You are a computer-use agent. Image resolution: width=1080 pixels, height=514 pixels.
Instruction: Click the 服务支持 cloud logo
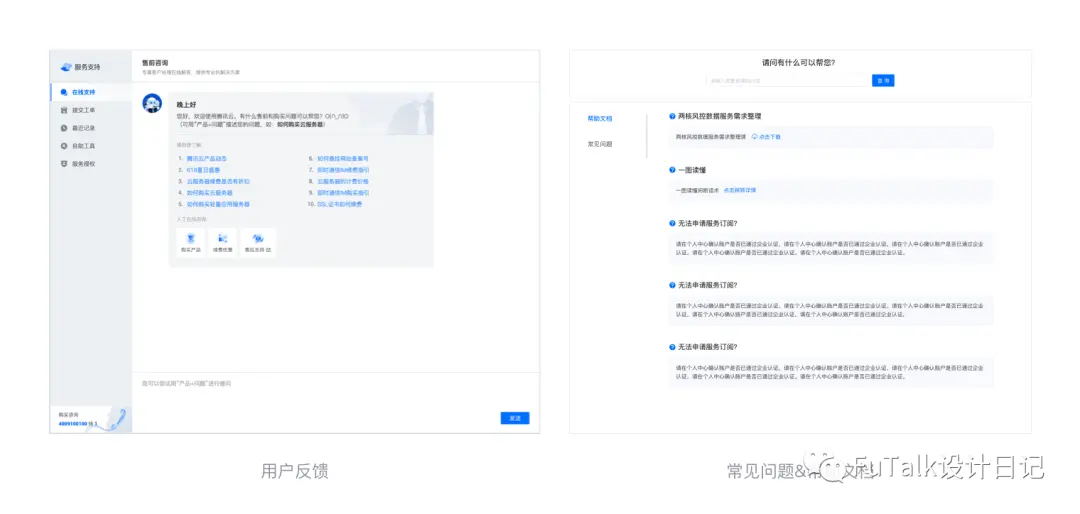(66, 67)
